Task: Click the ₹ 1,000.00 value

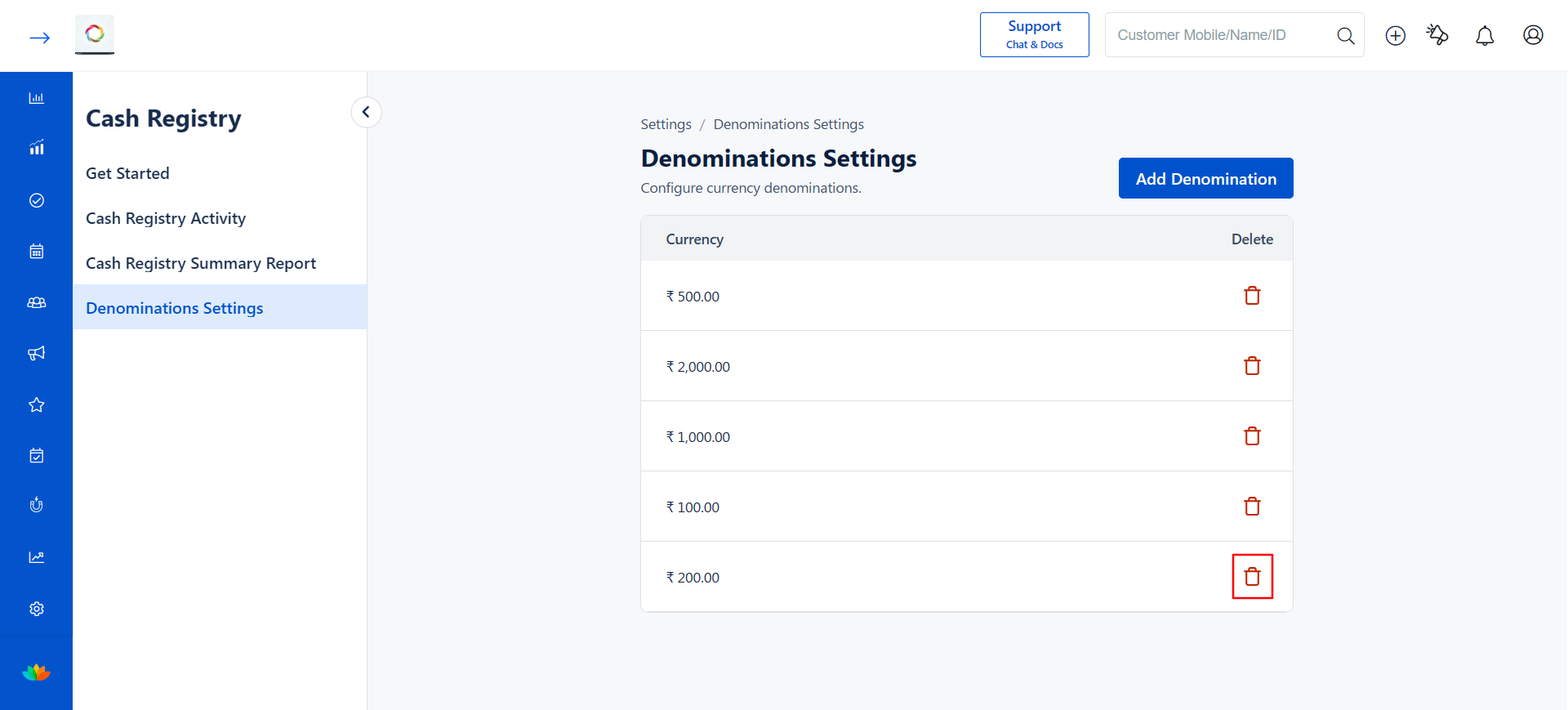Action: click(x=697, y=437)
